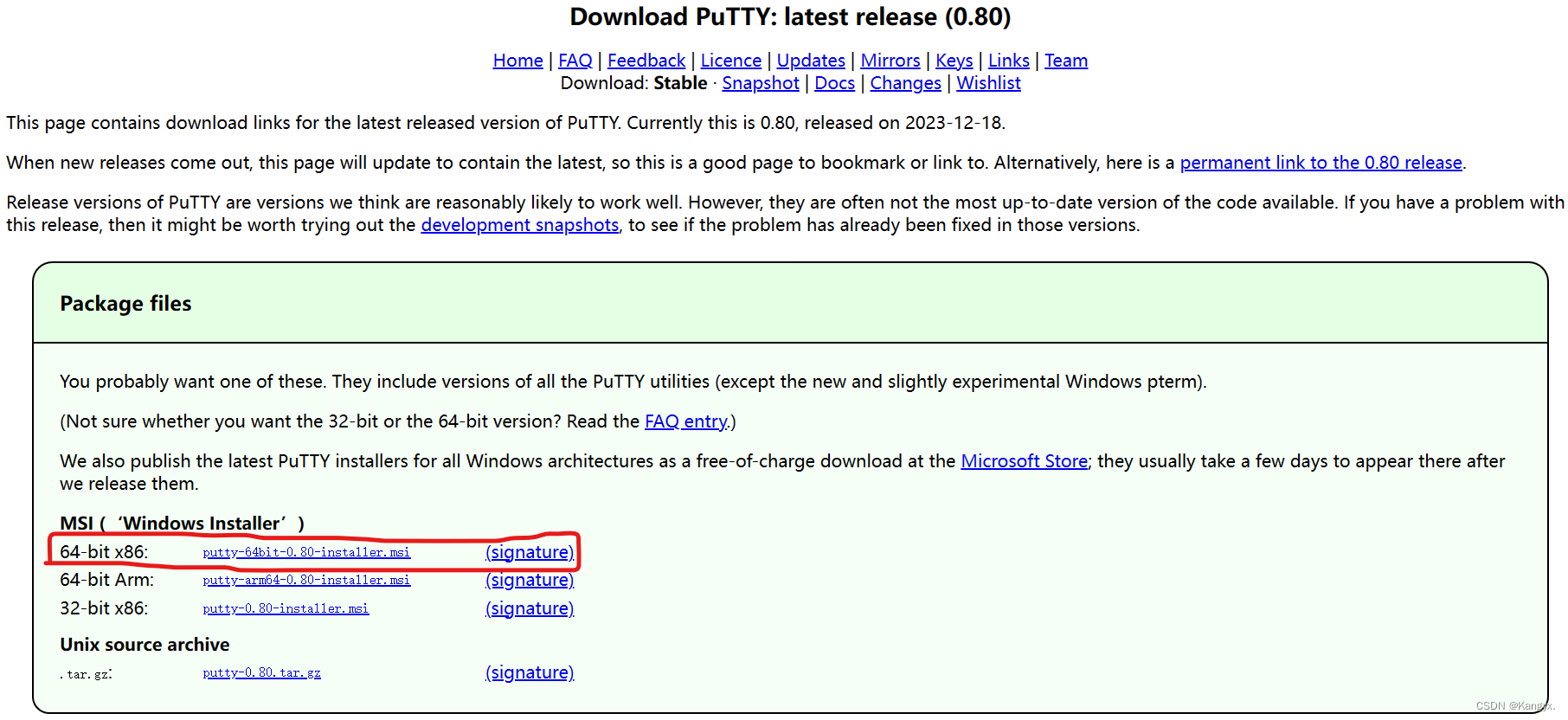This screenshot has height=720, width=1568.
Task: Click the '64-bit Arm:' label
Action: point(106,580)
